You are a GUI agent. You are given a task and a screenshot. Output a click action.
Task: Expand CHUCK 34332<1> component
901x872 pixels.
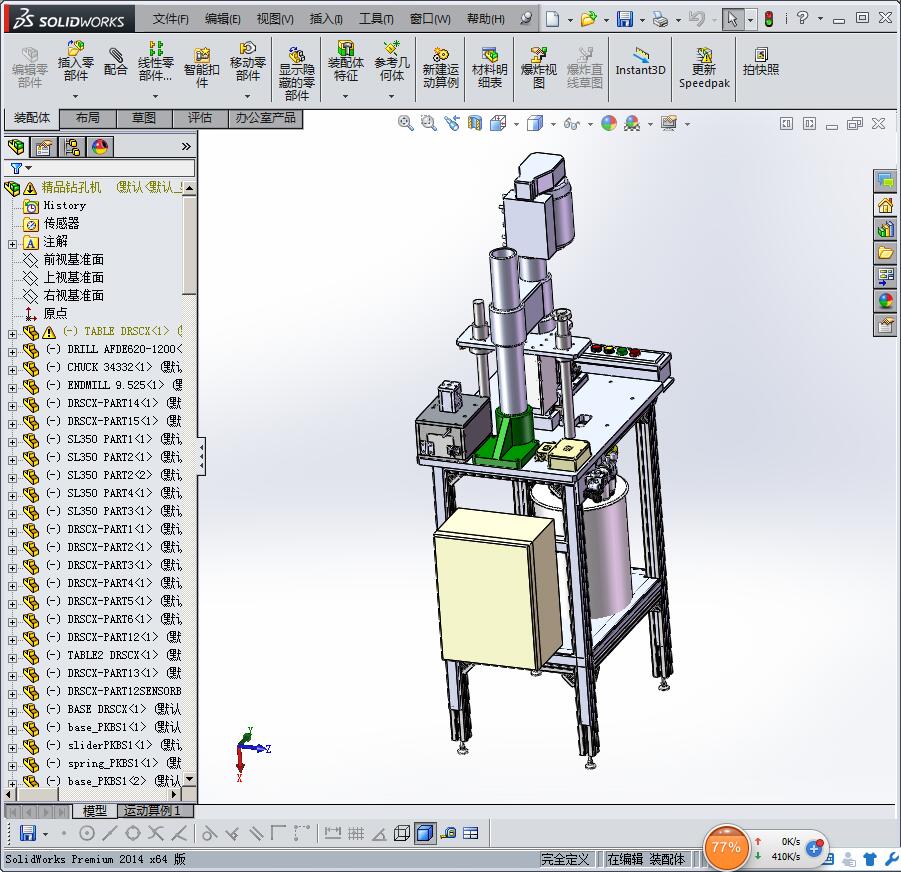(x=12, y=369)
